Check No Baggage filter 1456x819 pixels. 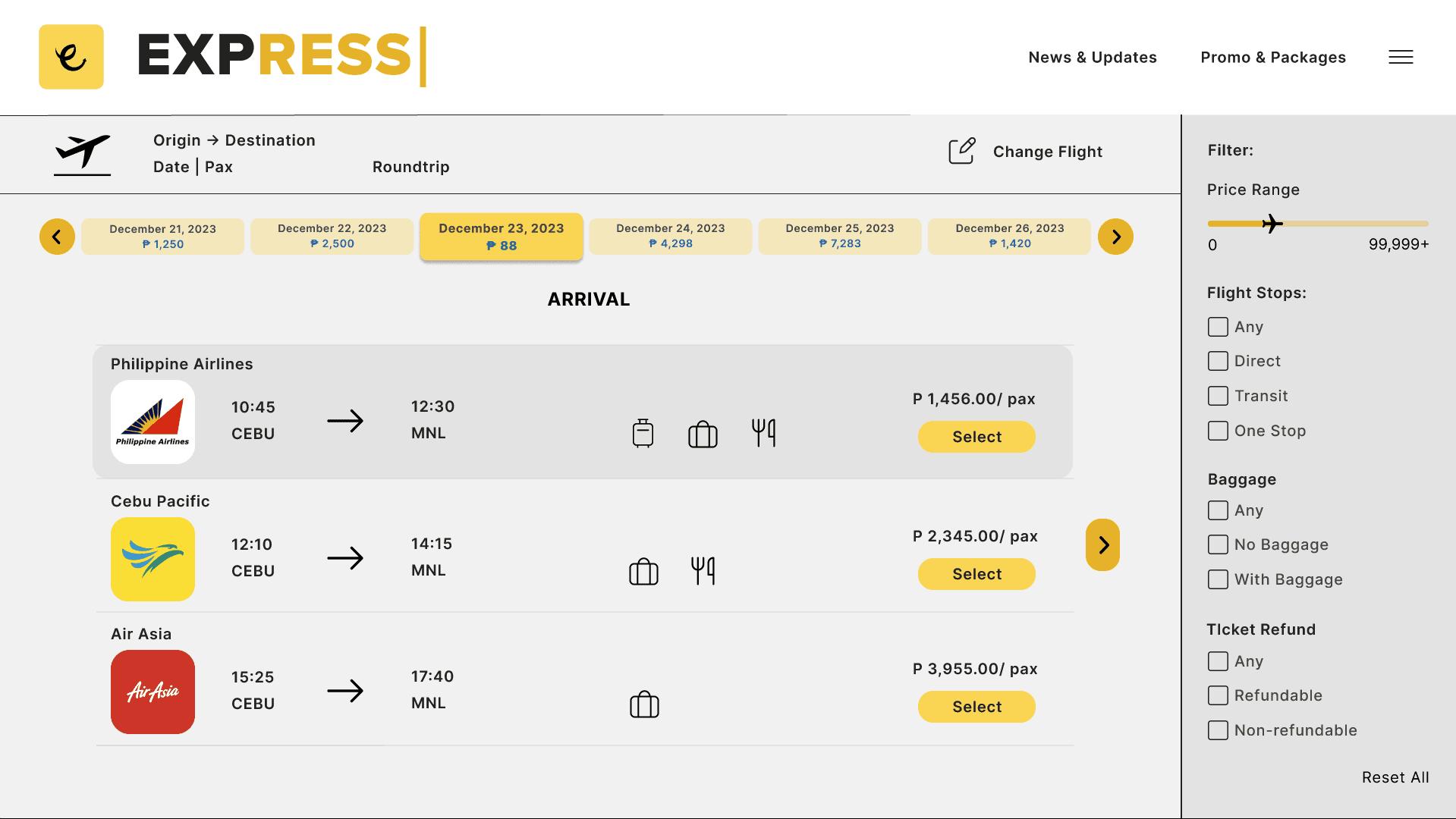[x=1218, y=544]
